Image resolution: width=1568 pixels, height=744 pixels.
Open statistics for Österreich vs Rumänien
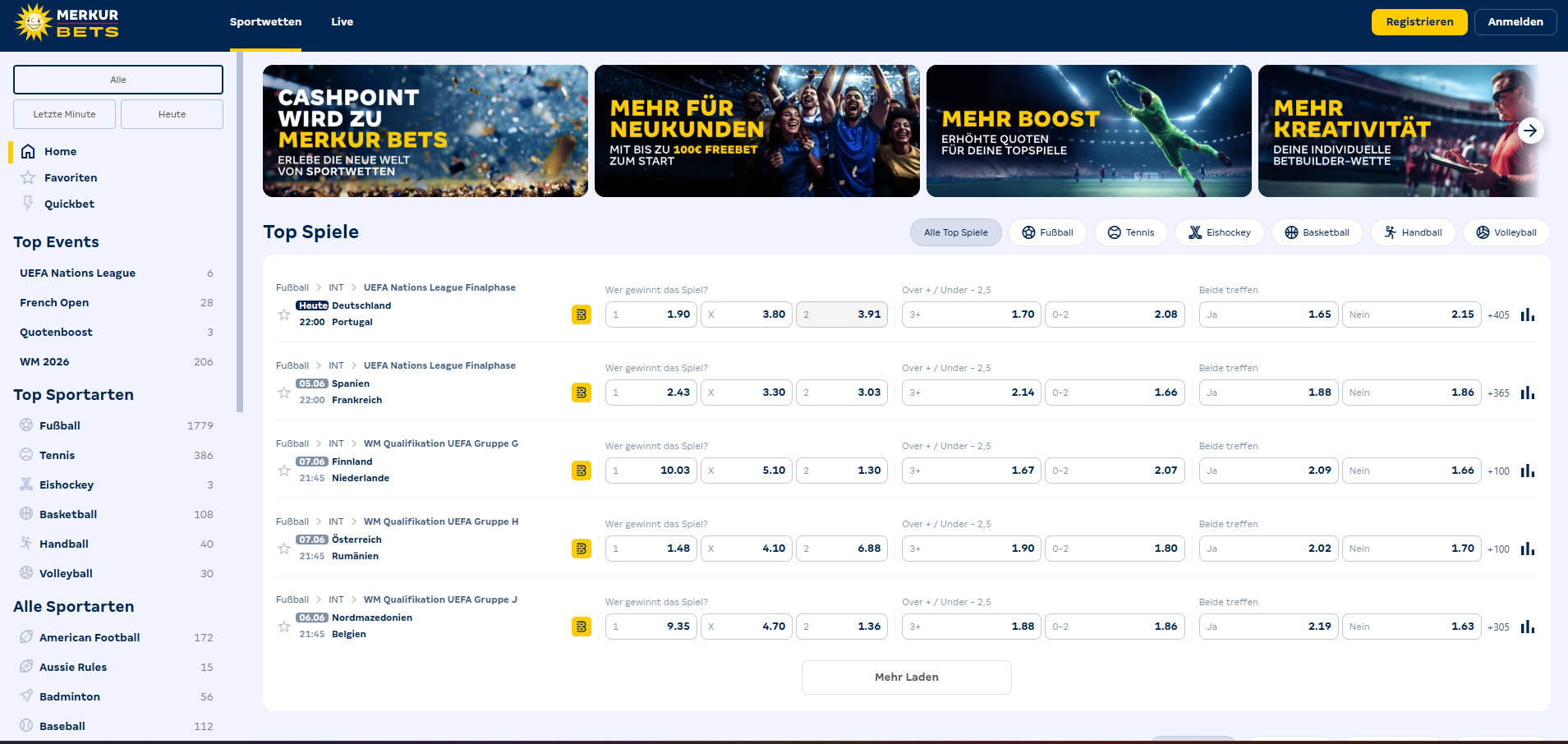(1528, 549)
